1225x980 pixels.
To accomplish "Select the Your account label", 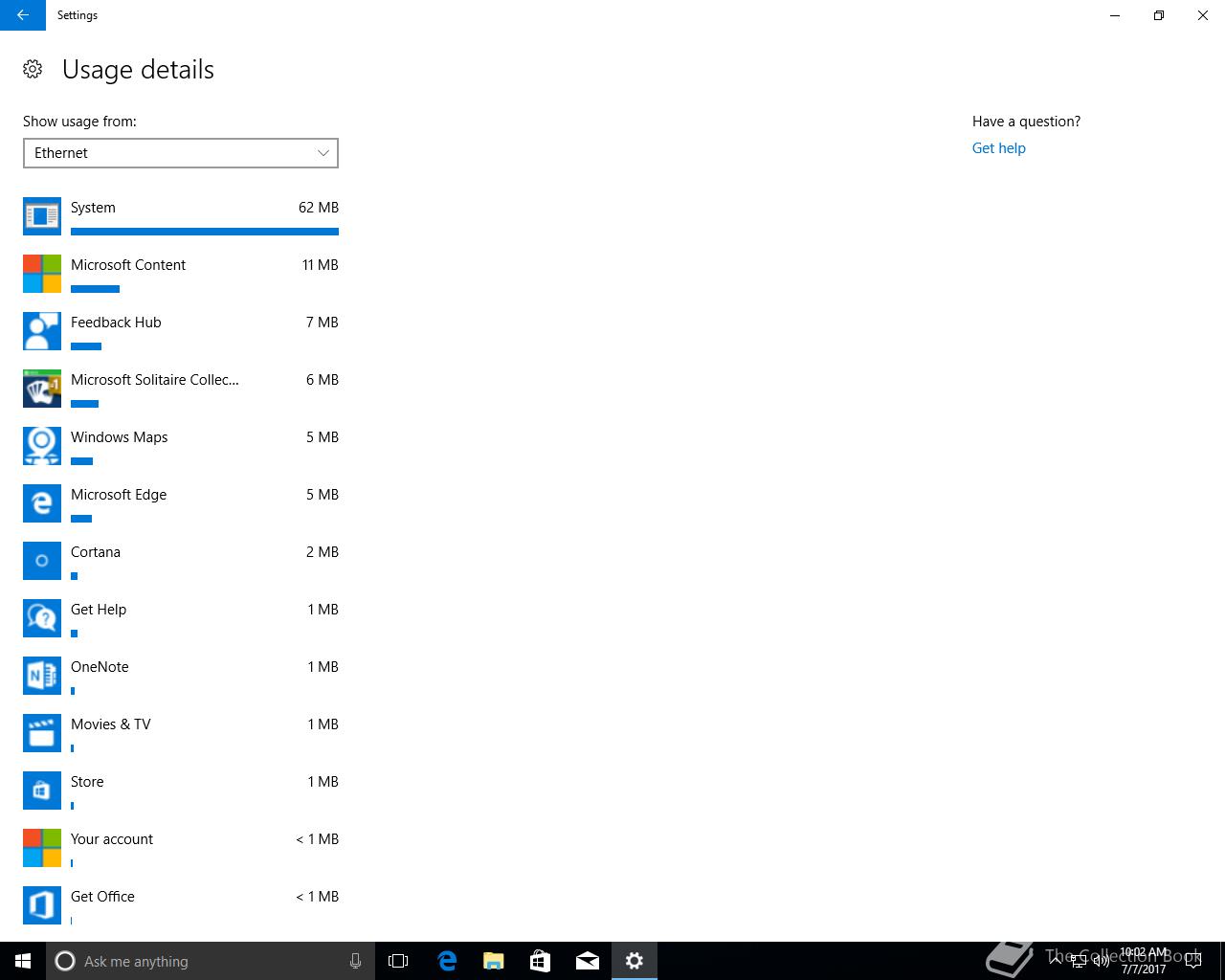I will coord(112,839).
